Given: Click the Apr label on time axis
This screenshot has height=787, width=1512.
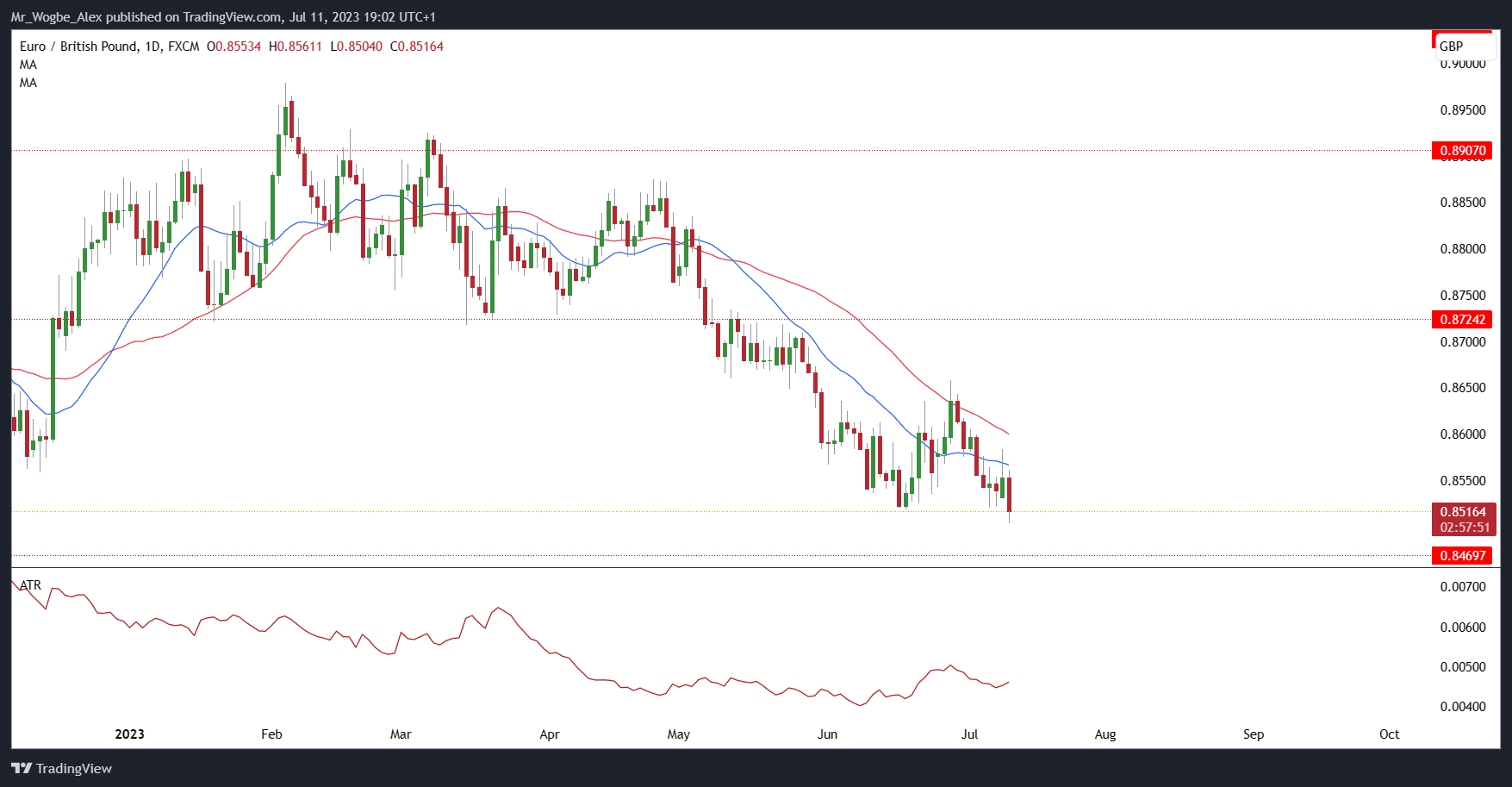Looking at the screenshot, I should [550, 734].
